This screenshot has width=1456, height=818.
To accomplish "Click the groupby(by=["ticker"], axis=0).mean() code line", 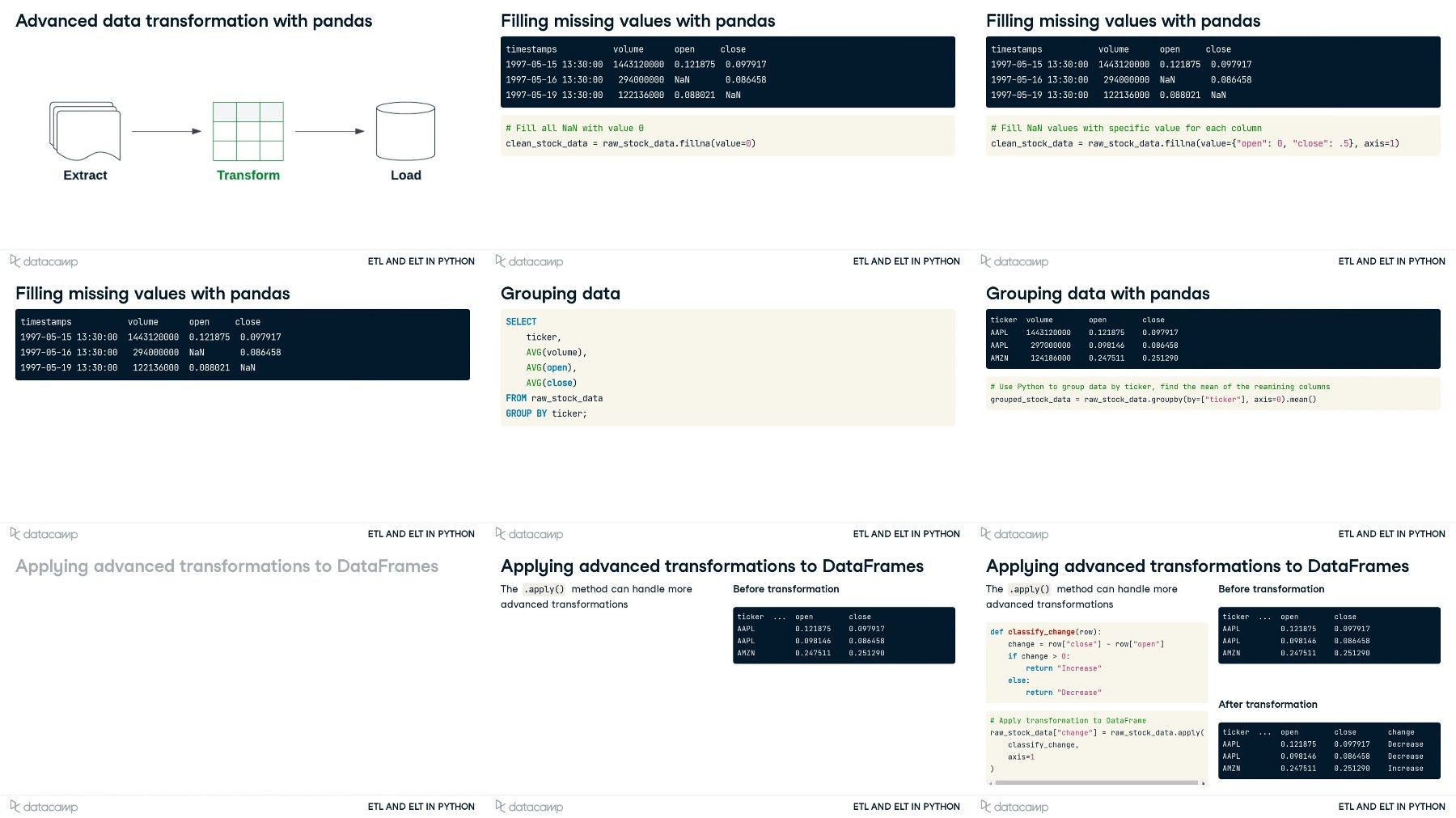I will click(x=1153, y=400).
